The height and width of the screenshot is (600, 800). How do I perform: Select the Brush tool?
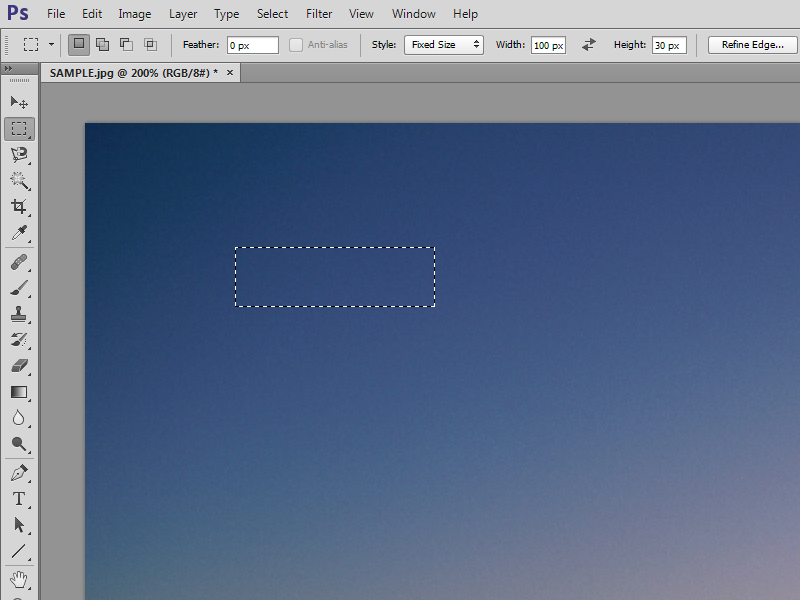pos(19,288)
